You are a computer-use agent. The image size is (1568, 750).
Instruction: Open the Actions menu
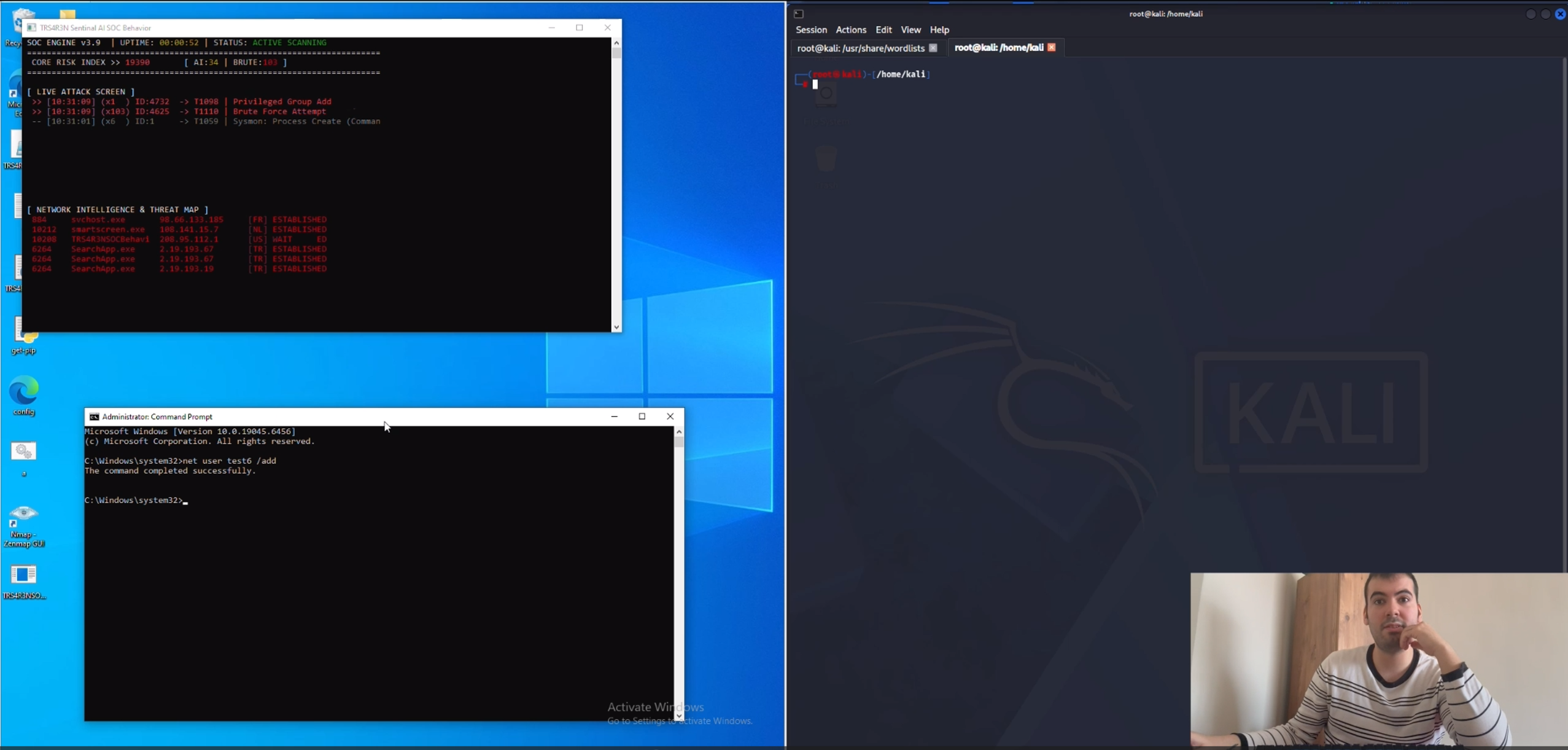coord(850,30)
